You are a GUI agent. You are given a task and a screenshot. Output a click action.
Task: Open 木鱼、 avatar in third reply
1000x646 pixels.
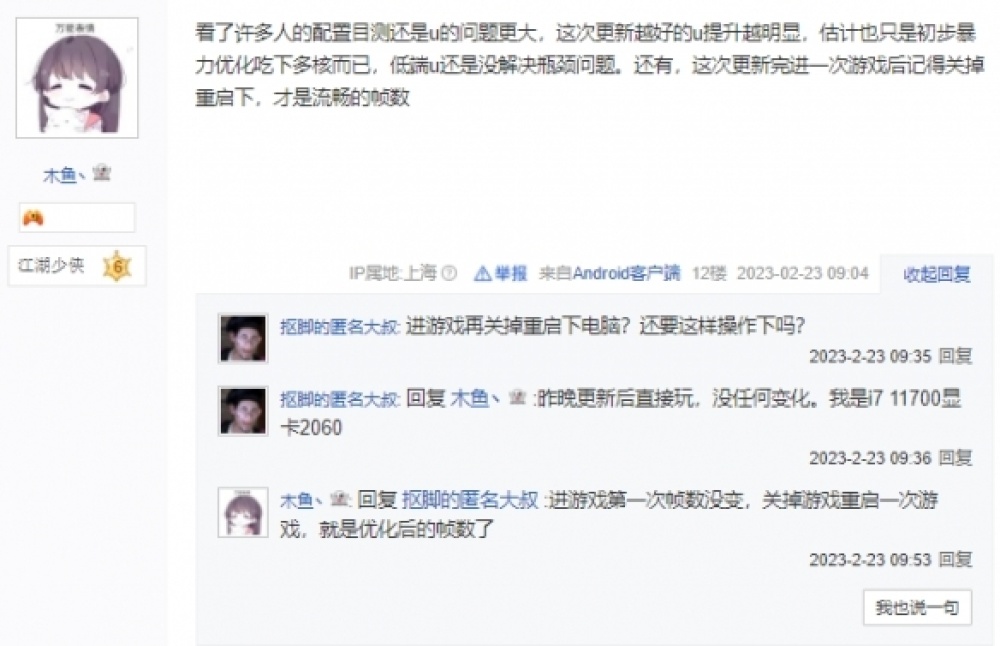(x=243, y=512)
